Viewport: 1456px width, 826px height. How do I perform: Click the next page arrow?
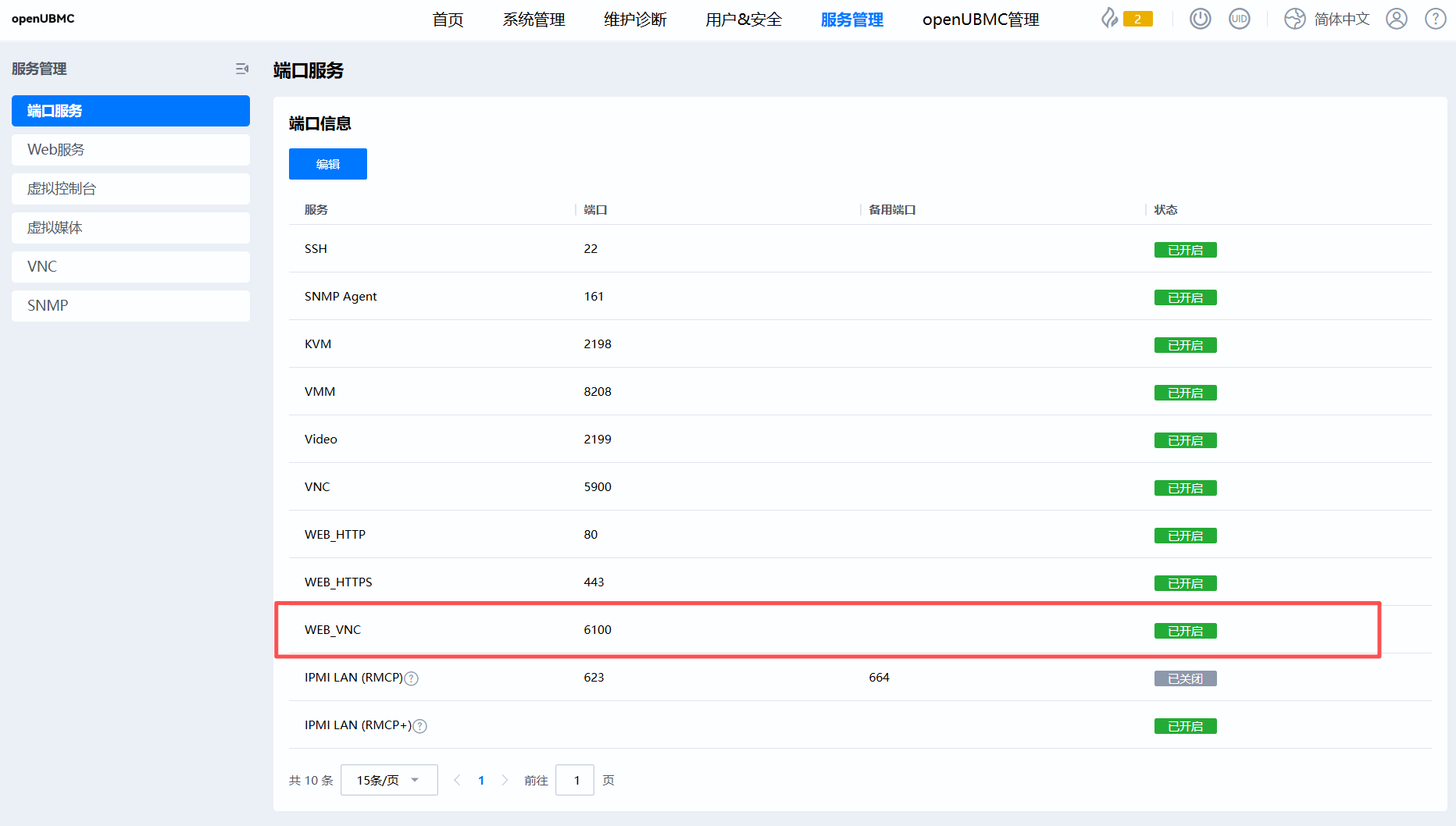pyautogui.click(x=505, y=780)
